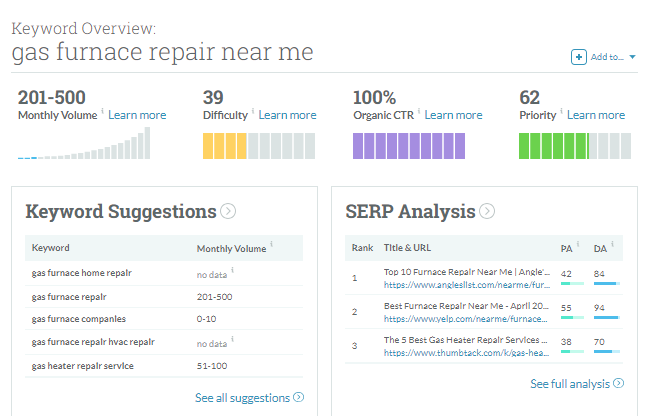Image resolution: width=646 pixels, height=416 pixels.
Task: Click PA value 42 for rank 1
Action: click(566, 273)
